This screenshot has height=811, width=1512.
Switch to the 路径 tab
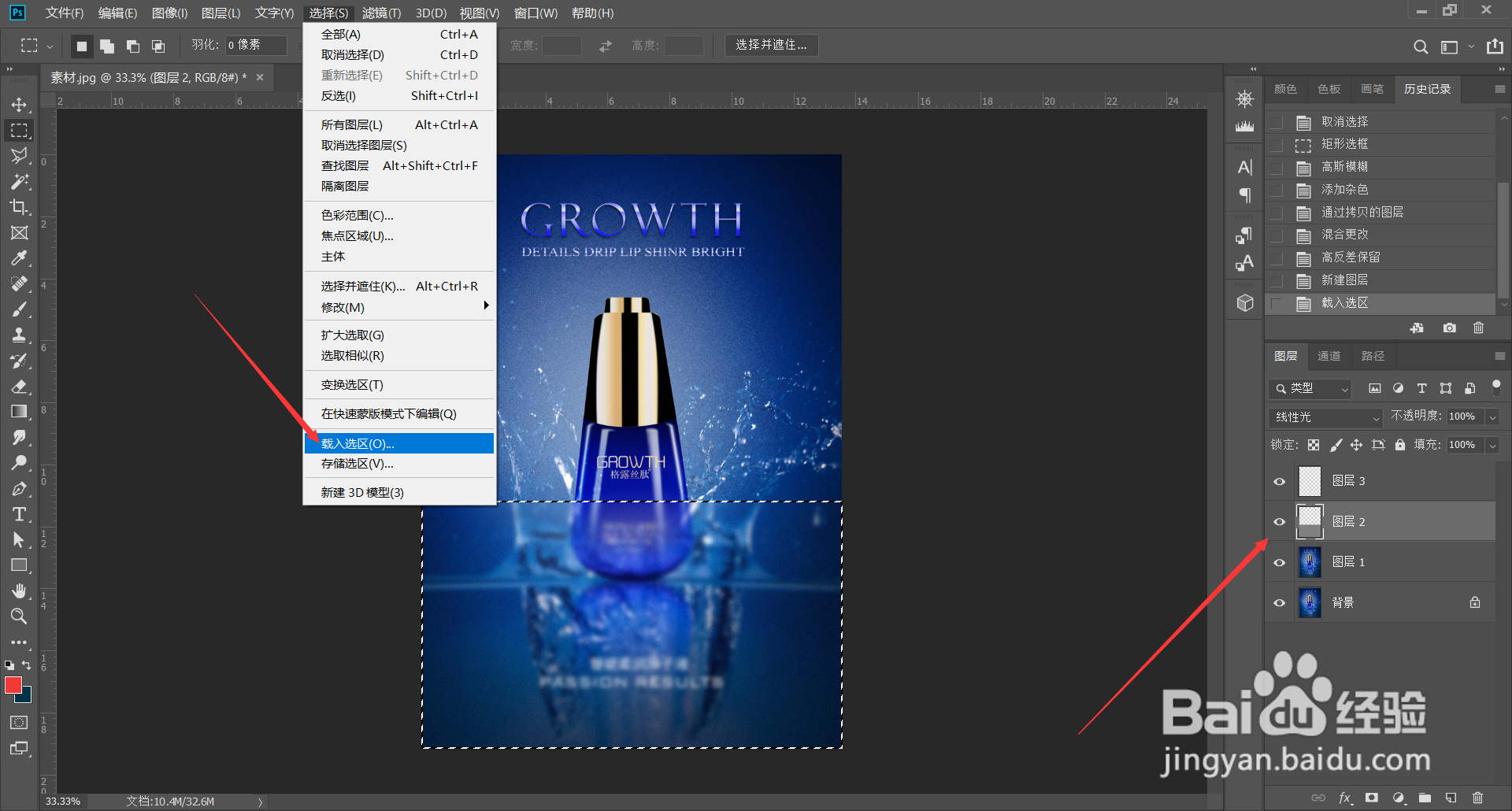click(1373, 356)
